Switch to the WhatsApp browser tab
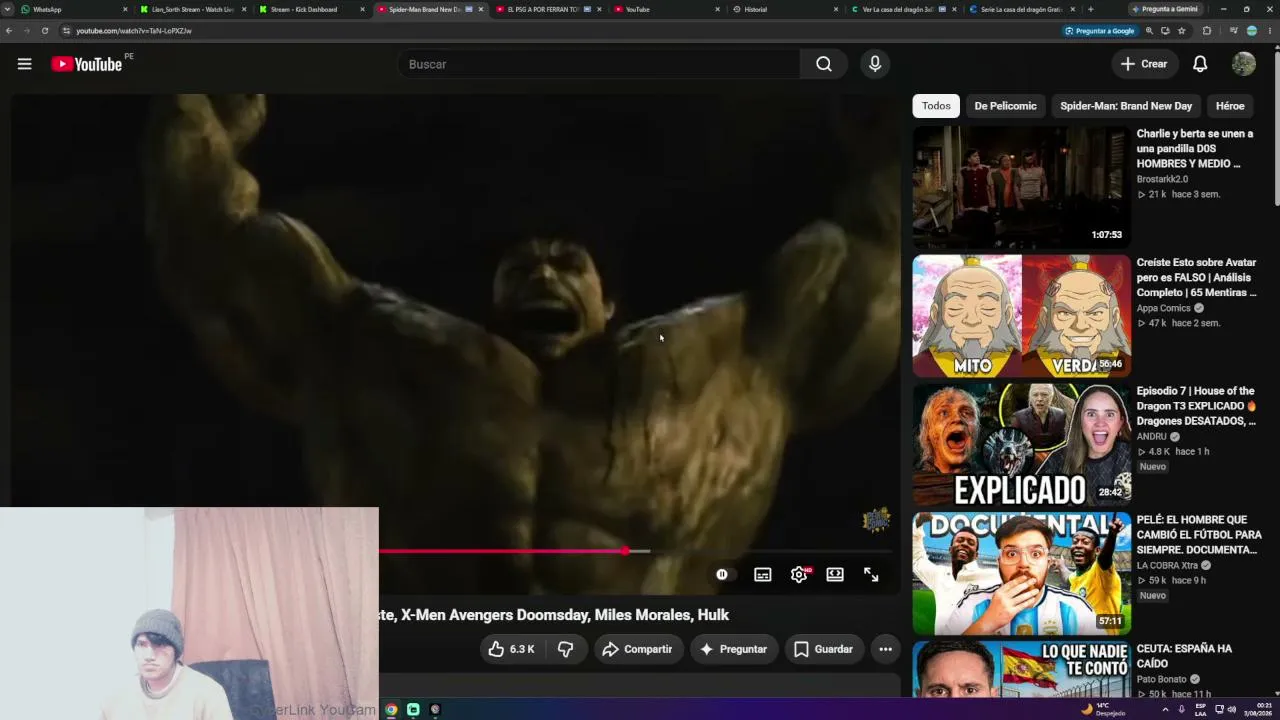The height and width of the screenshot is (720, 1280). 75,9
